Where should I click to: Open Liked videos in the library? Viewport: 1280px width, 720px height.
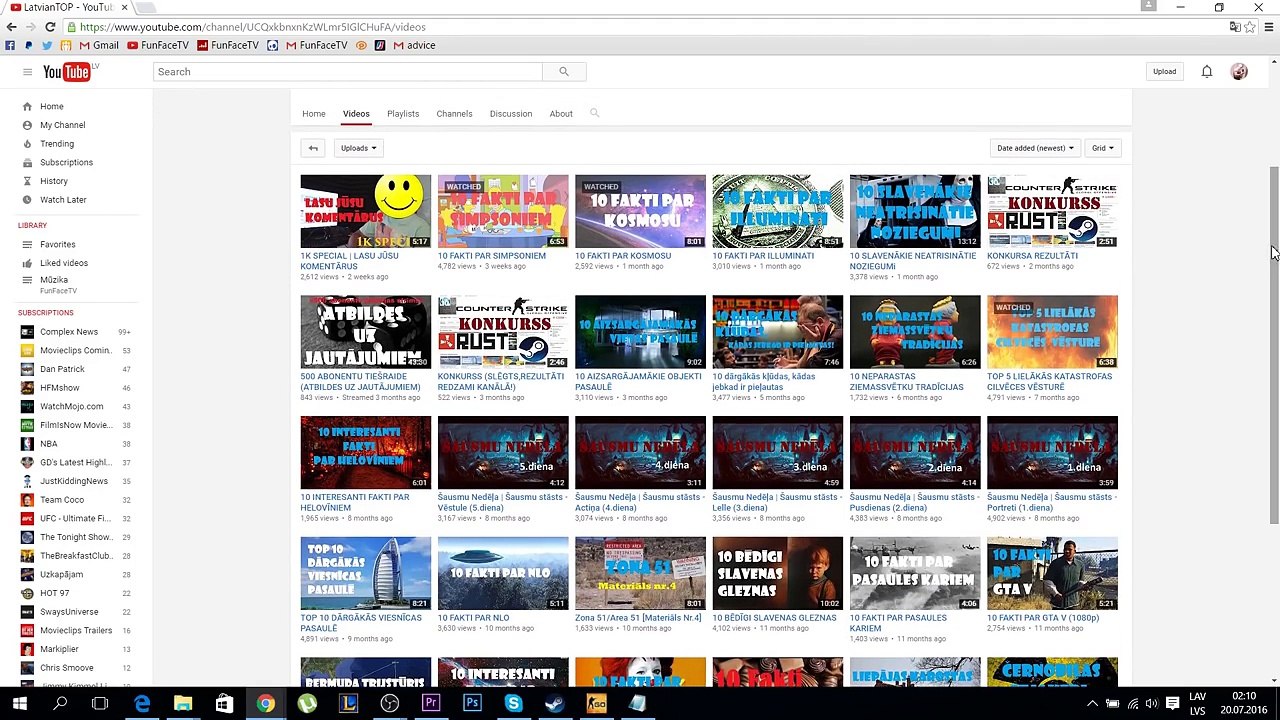point(64,263)
